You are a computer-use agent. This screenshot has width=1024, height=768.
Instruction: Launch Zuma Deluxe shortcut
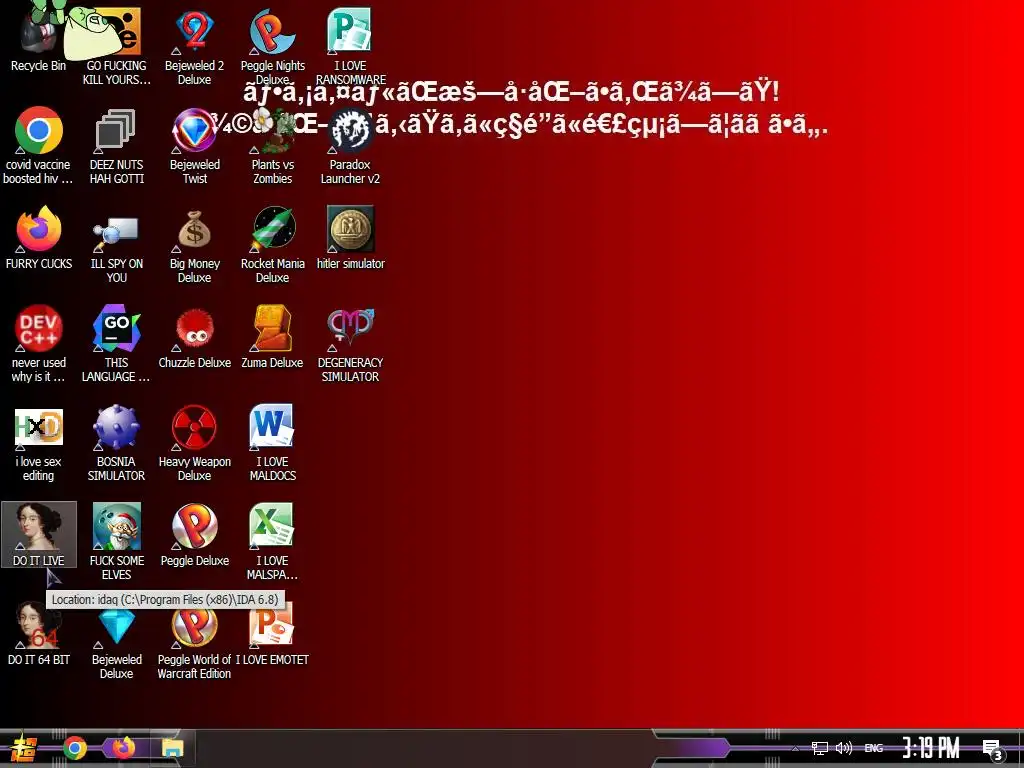tap(272, 337)
